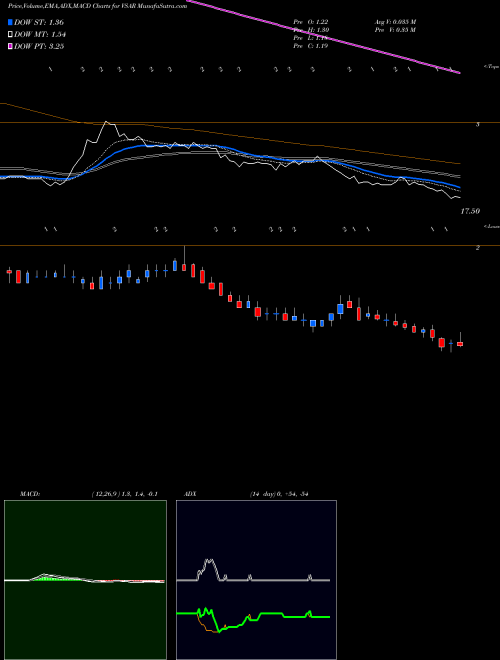The height and width of the screenshot is (660, 500).
Task: Click the tall-wick candlestick touching the 2 line
Action: (x=184, y=267)
